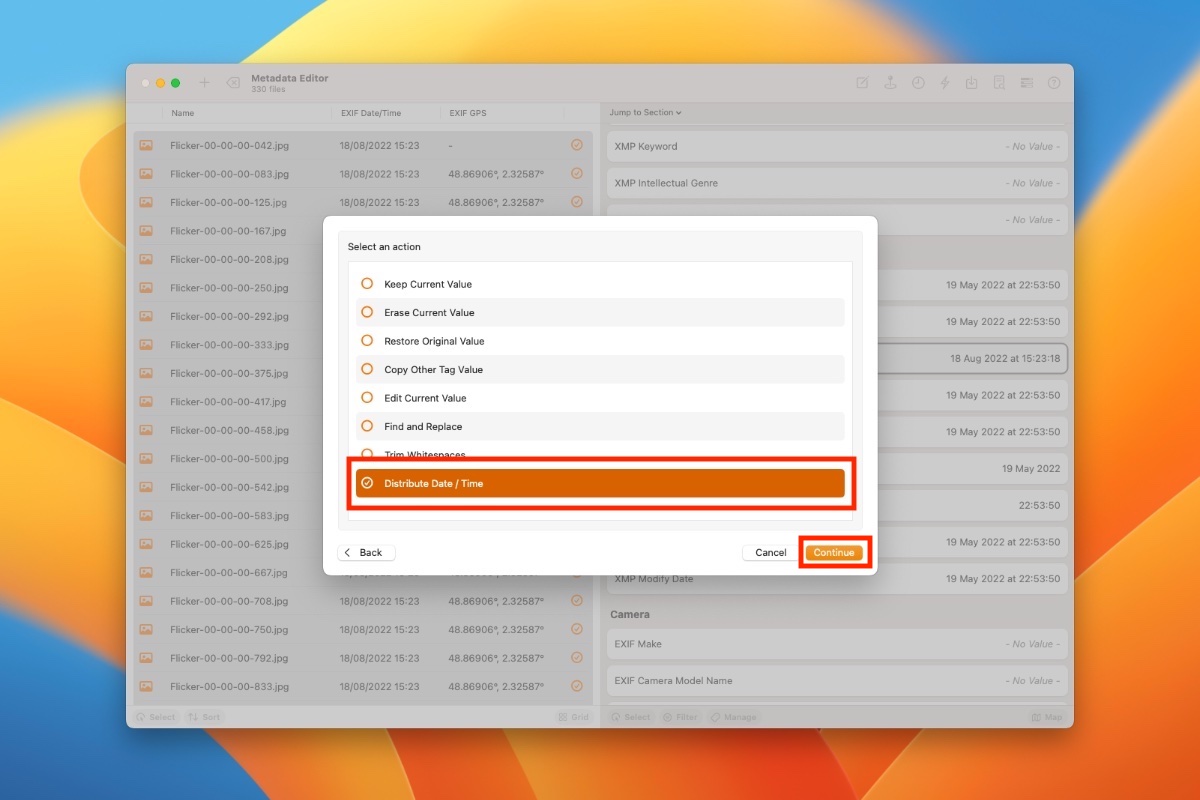
Task: Click the EXIF Make field
Action: point(837,644)
